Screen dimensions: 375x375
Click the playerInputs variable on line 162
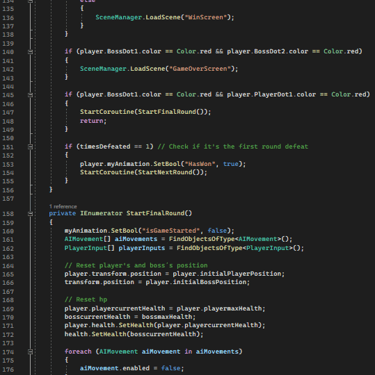[142, 248]
